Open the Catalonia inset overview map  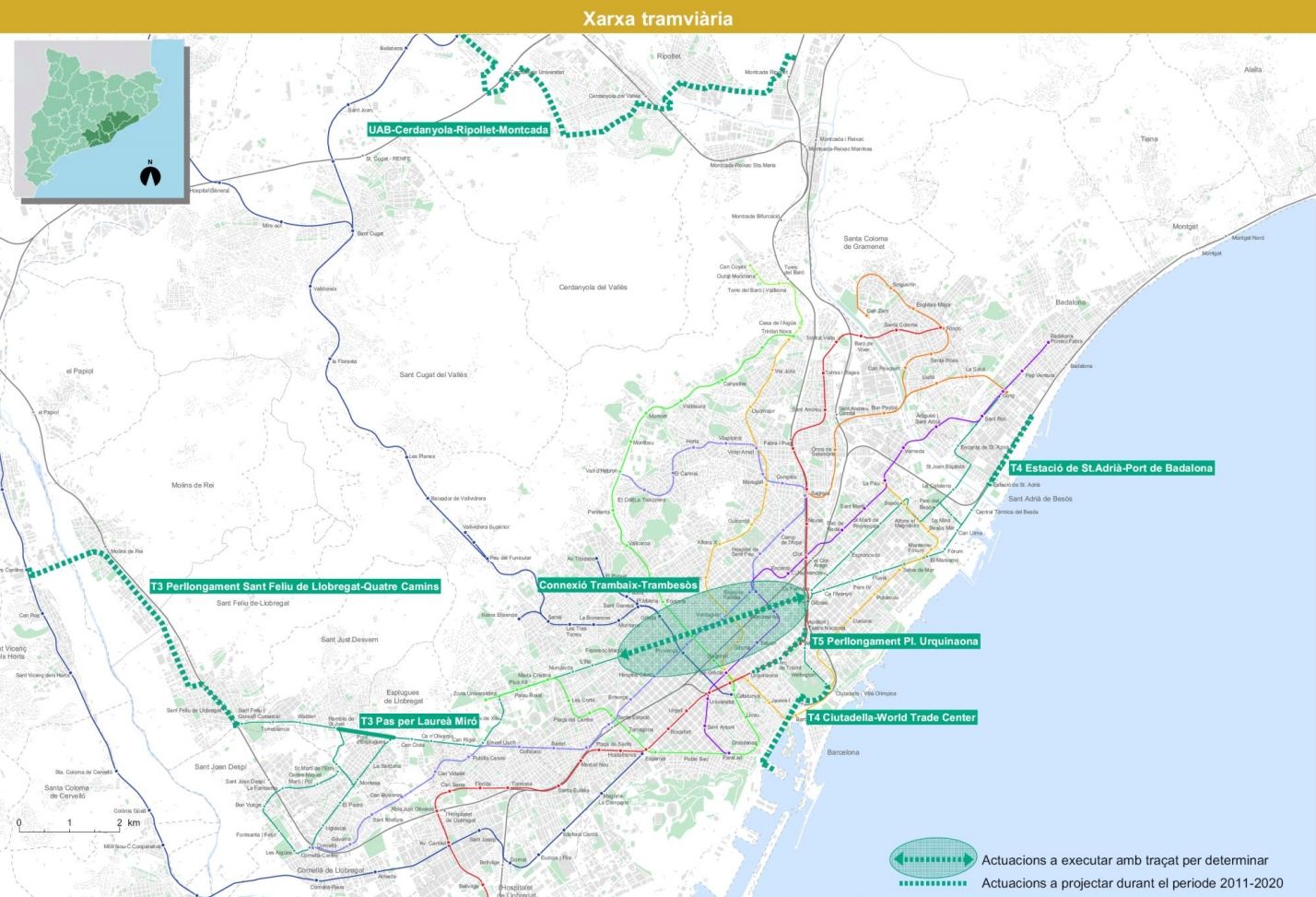pos(100,118)
